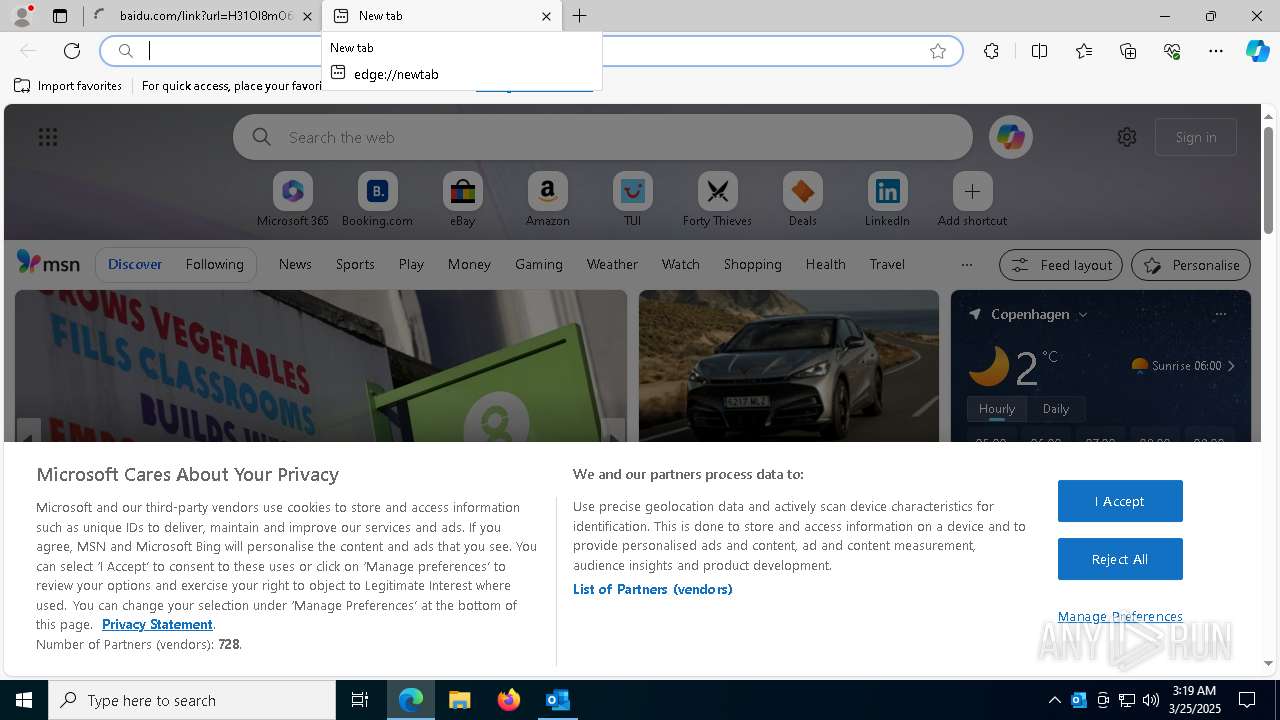Click the Personalise button
Image resolution: width=1280 pixels, height=720 pixels.
pyautogui.click(x=1191, y=265)
